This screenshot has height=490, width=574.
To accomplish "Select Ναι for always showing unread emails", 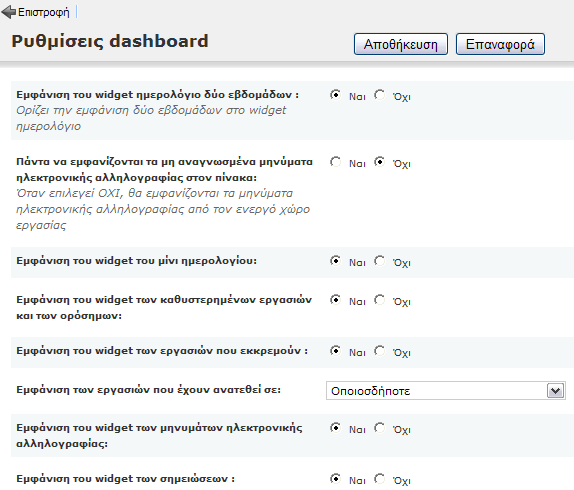I will (x=335, y=162).
